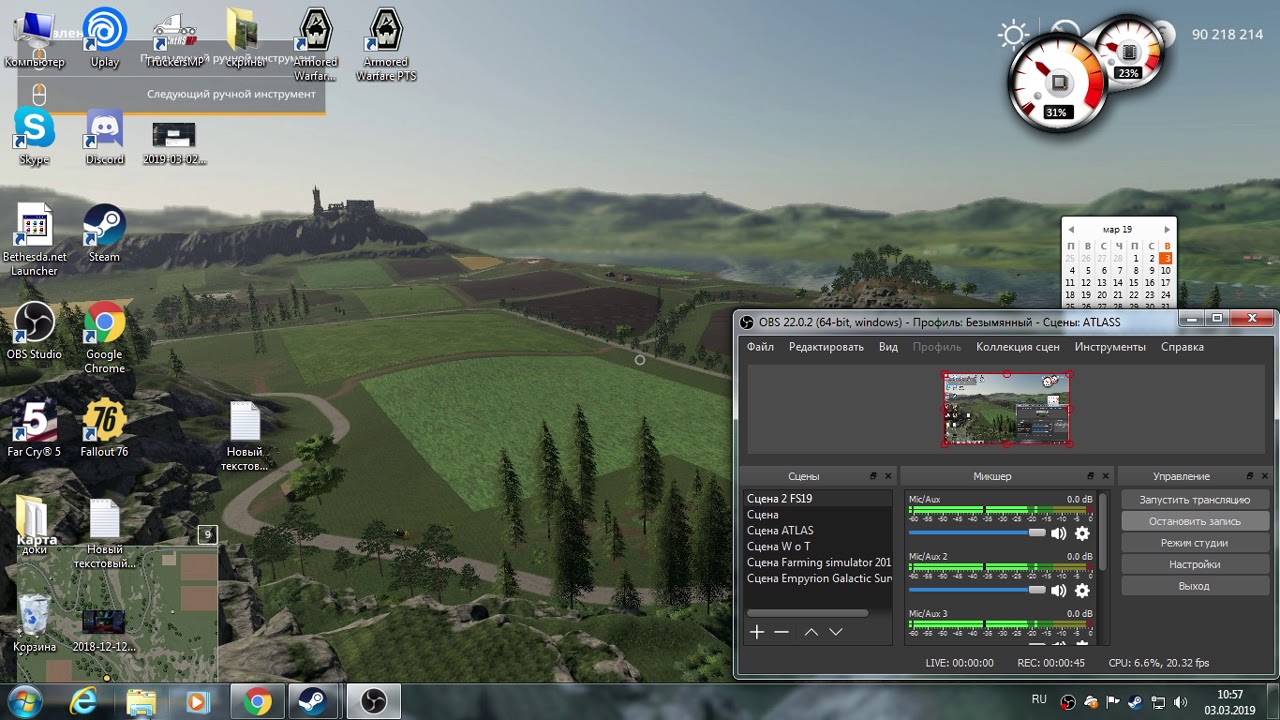Go to next month in calendar gadget
Image resolution: width=1280 pixels, height=720 pixels.
1166,229
